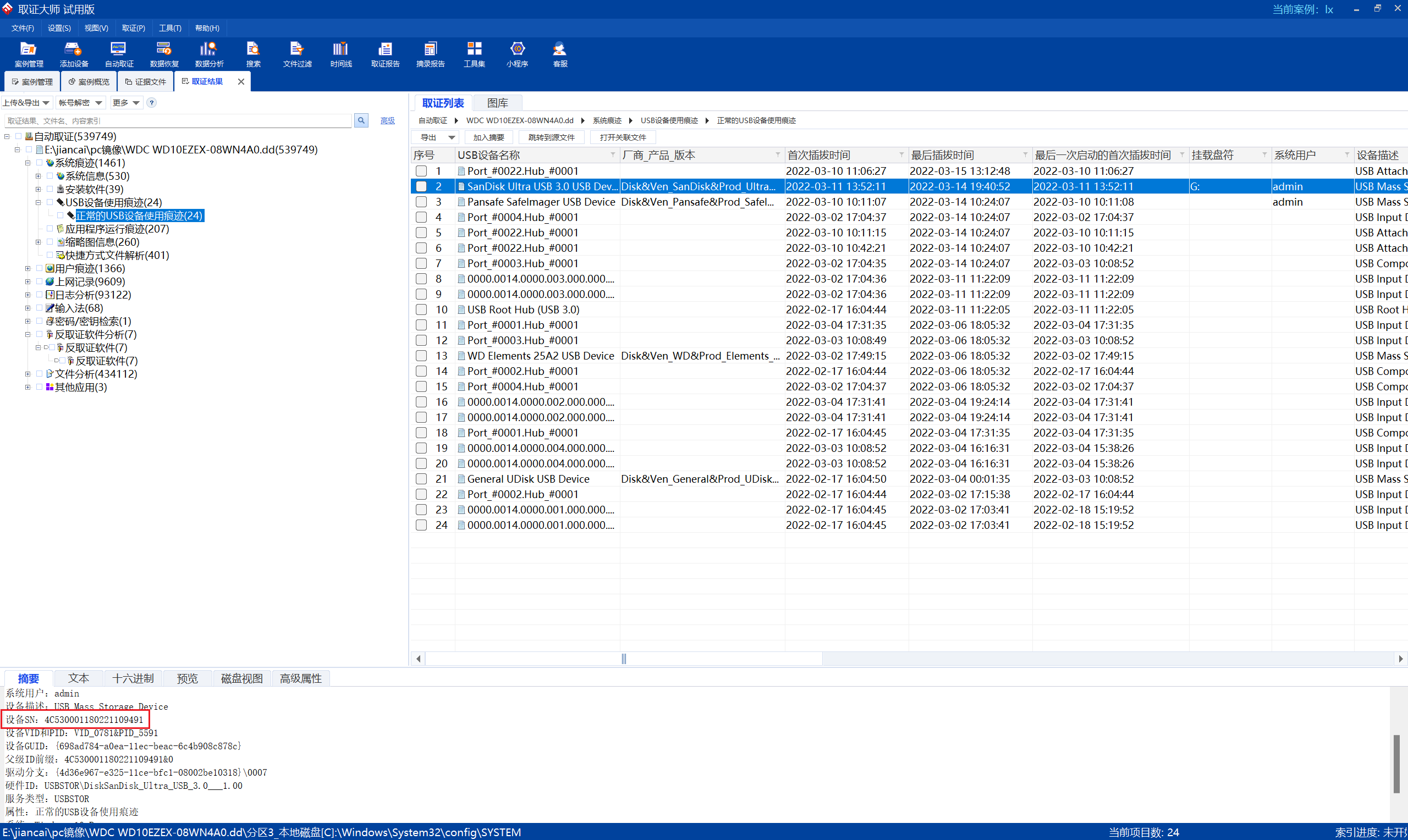This screenshot has width=1408, height=840.
Task: Open the 导出 dropdown arrow
Action: coord(451,137)
